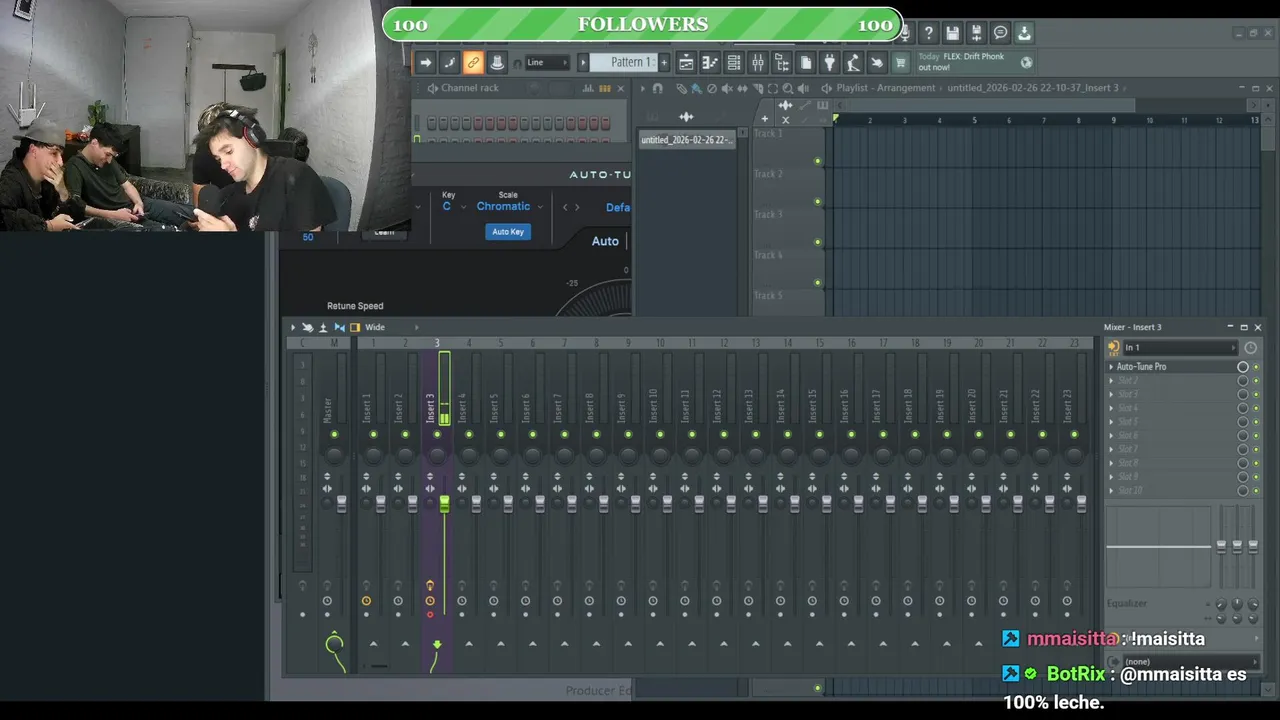Close the Channel rack panel
The width and height of the screenshot is (1280, 720).
pos(620,88)
